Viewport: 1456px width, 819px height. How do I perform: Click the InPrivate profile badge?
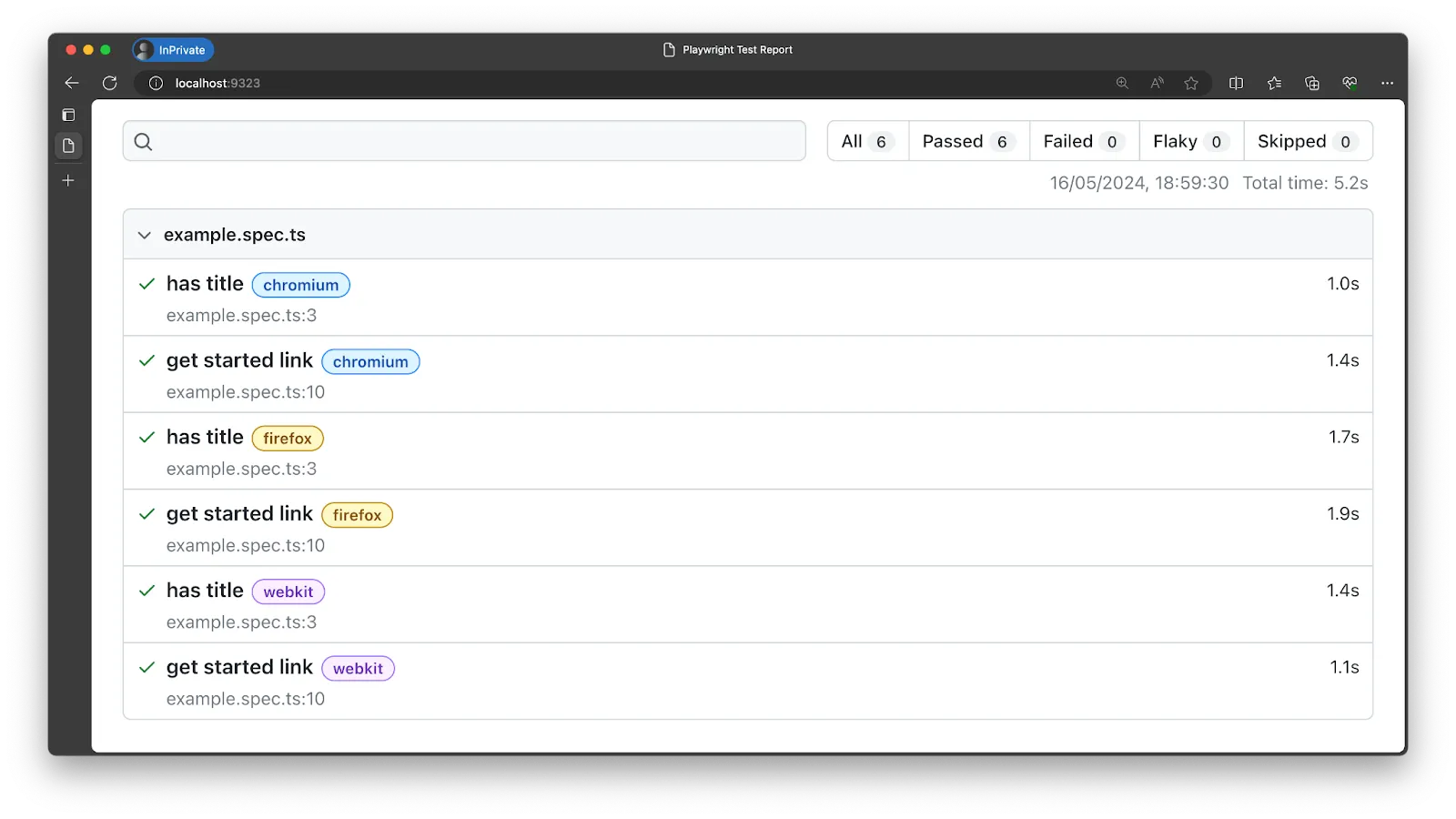click(173, 50)
